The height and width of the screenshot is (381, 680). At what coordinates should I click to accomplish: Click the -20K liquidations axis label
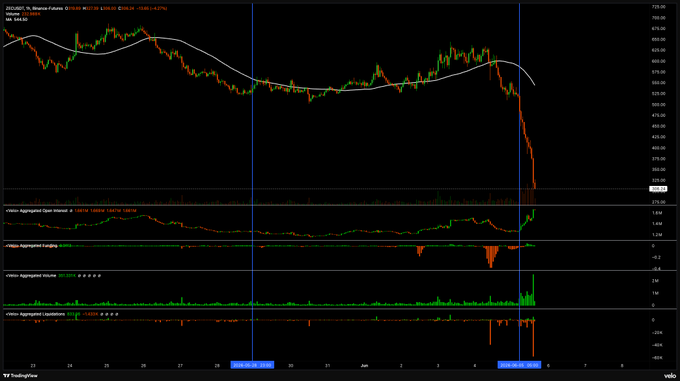pos(657,333)
